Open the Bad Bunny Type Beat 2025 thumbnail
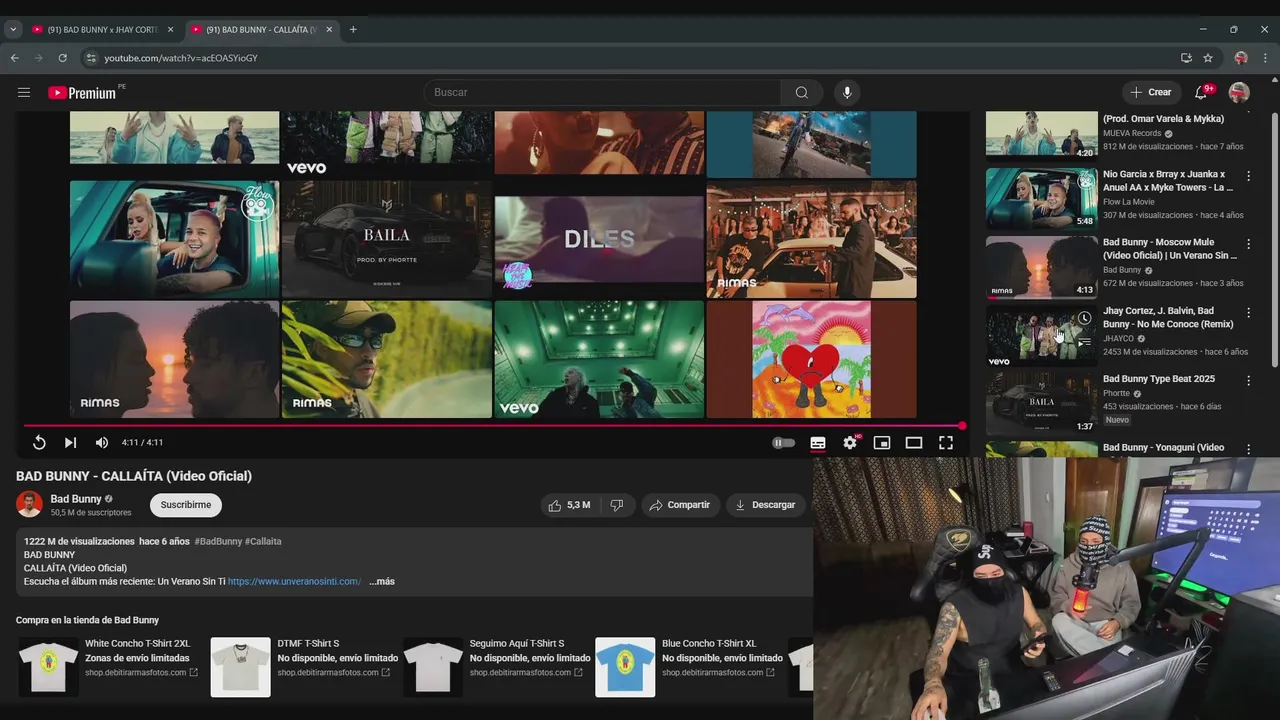This screenshot has width=1280, height=720. pos(1041,403)
